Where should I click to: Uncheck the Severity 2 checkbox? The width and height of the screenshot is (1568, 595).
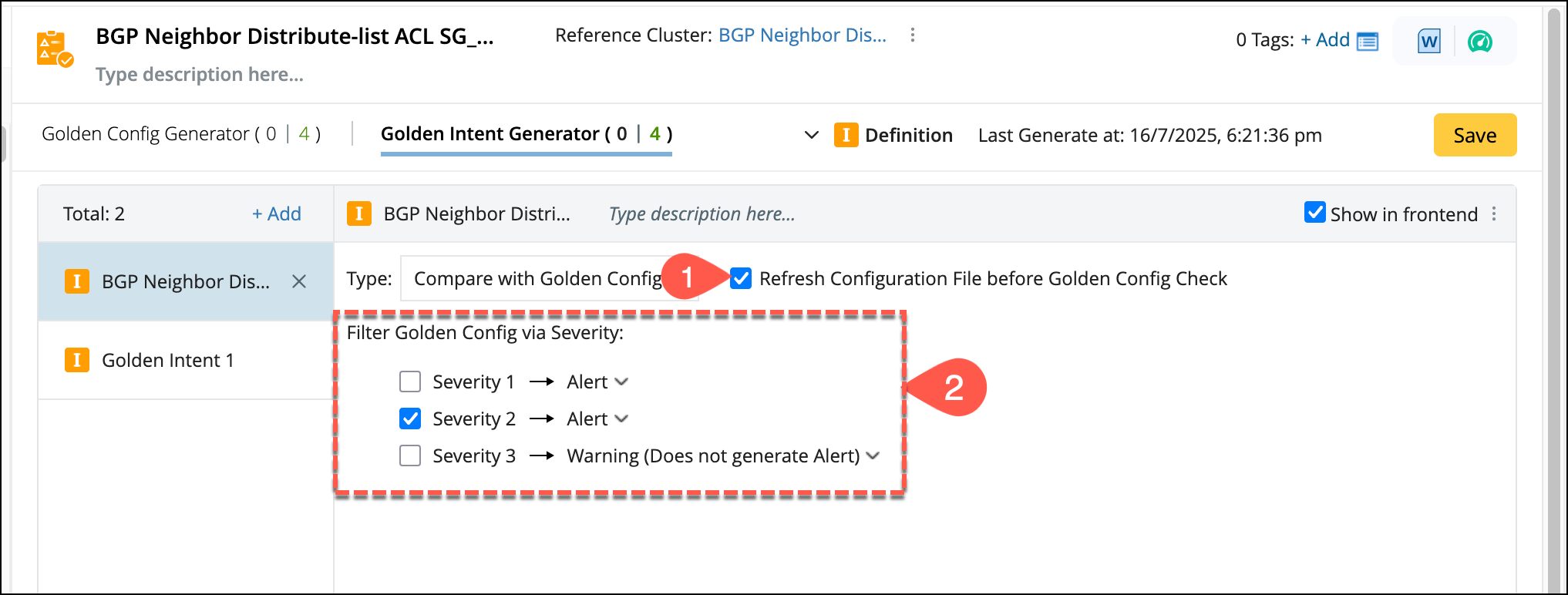click(410, 419)
